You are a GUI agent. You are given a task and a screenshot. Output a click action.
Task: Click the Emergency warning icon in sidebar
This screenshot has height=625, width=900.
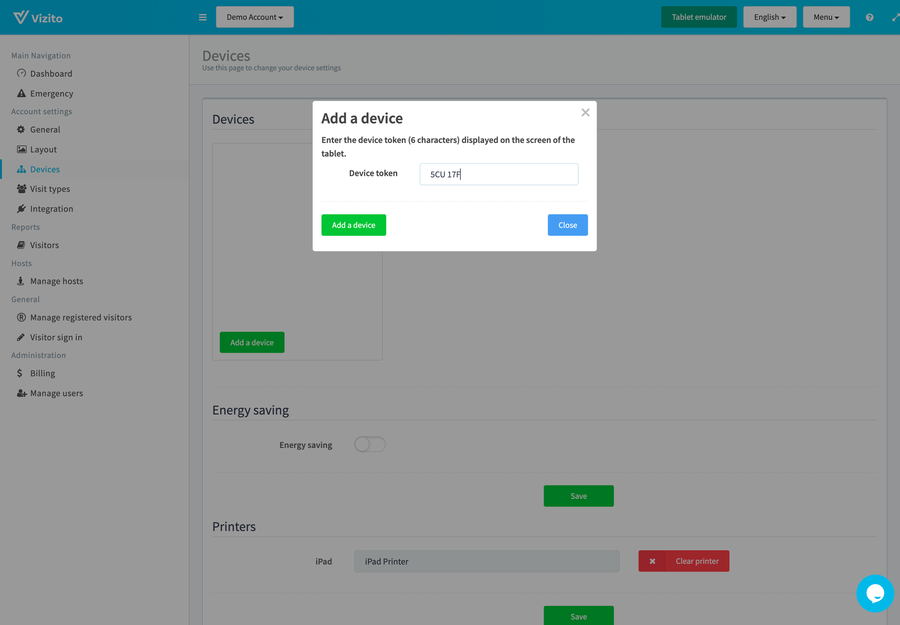click(x=21, y=93)
